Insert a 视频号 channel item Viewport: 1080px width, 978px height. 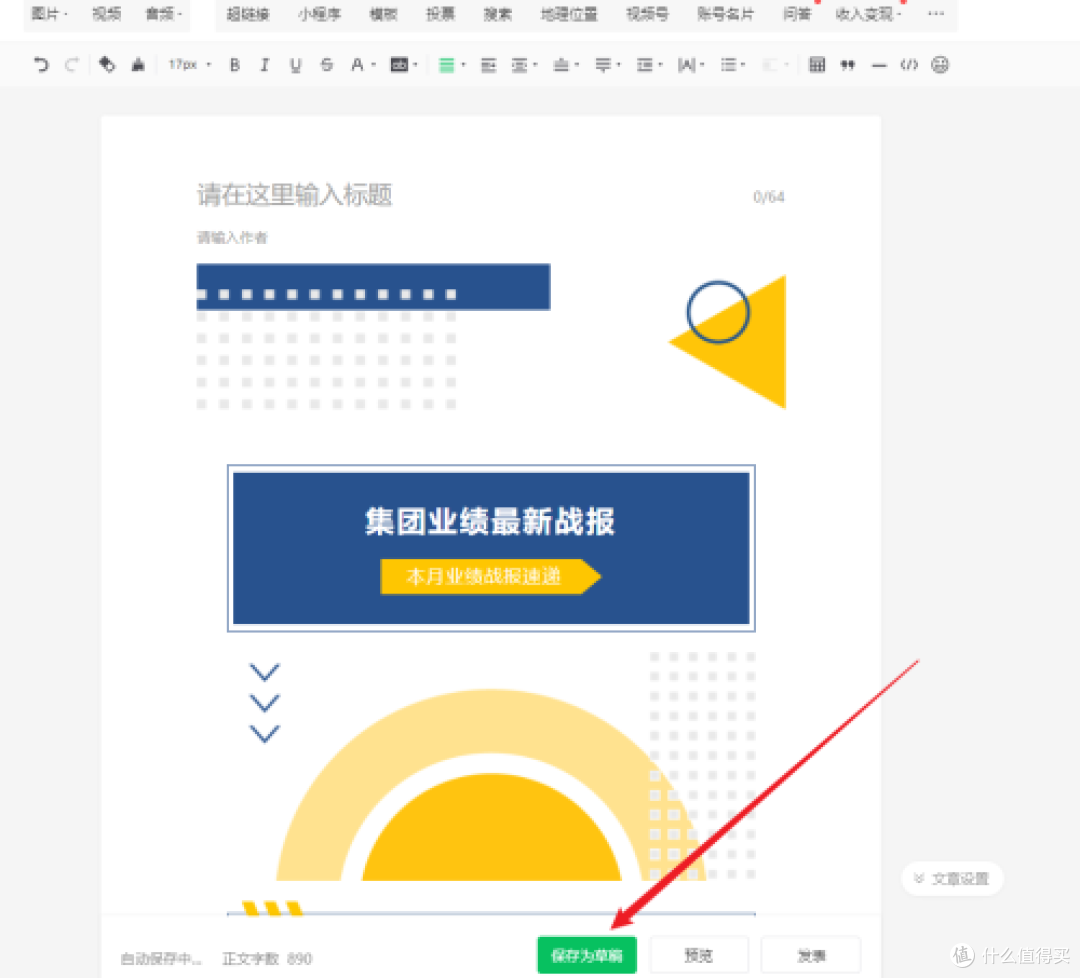pos(647,14)
